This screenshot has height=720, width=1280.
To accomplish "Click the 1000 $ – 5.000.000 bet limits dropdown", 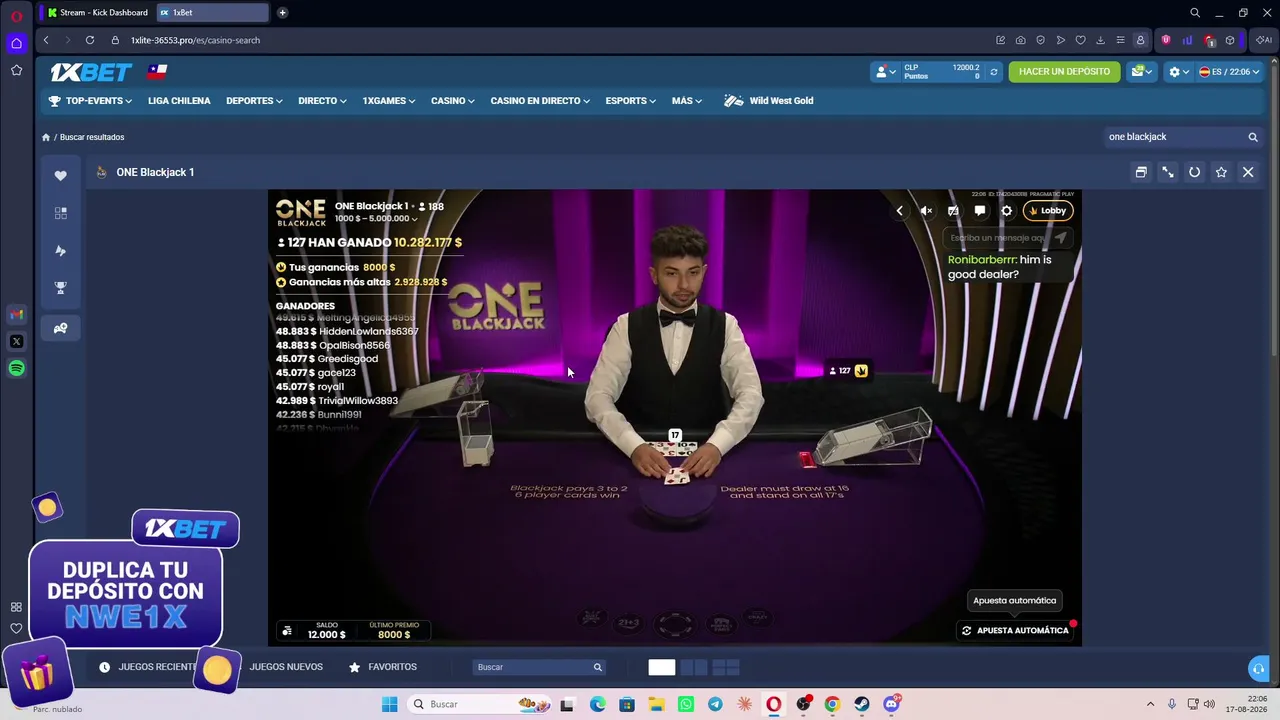I will (x=376, y=219).
